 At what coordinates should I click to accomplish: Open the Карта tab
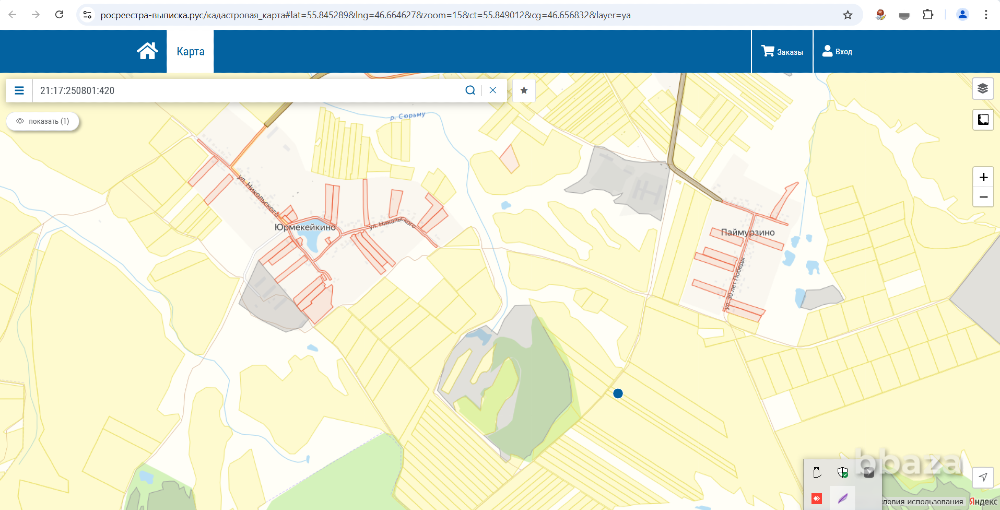[190, 51]
